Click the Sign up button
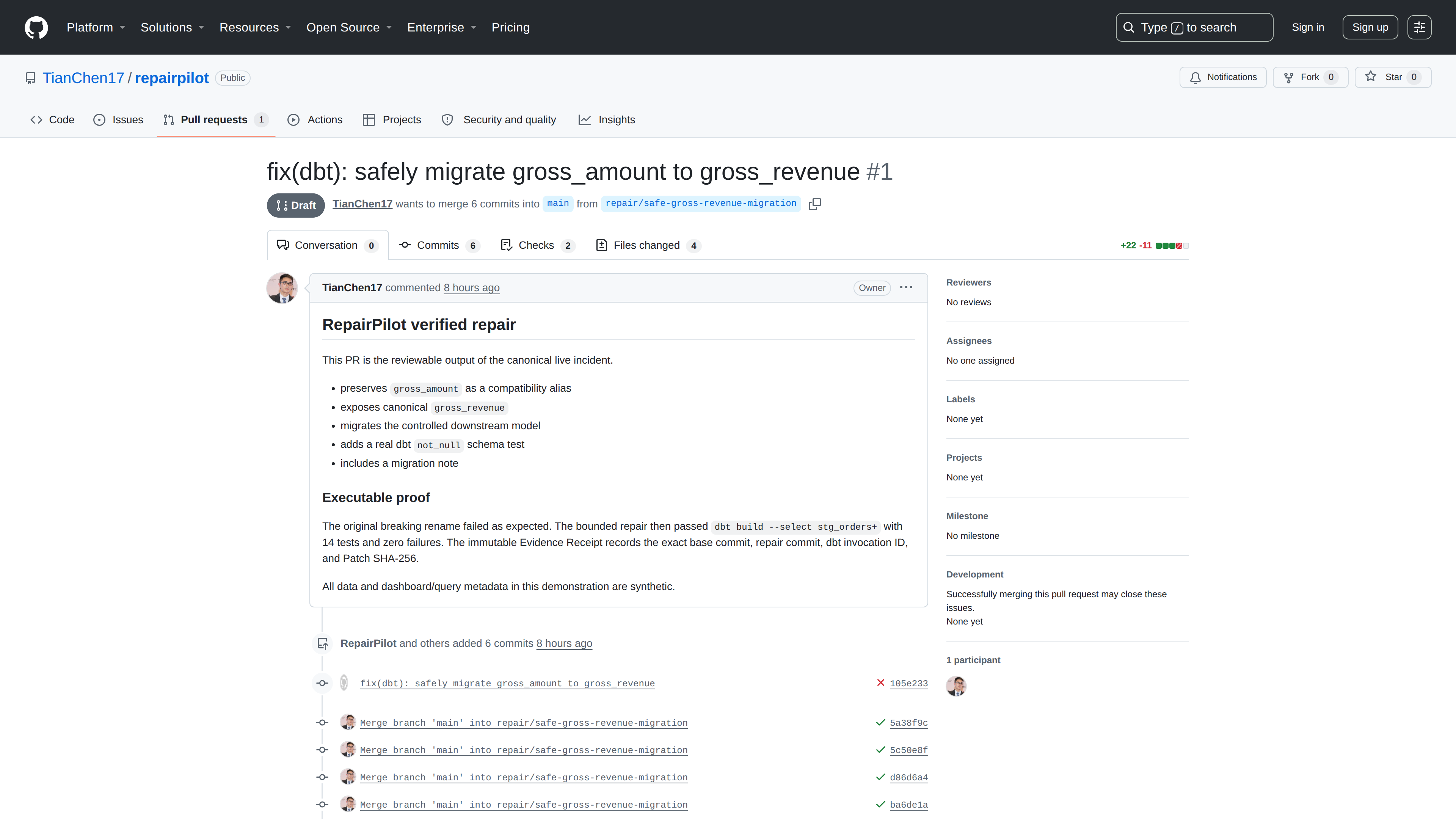 [x=1370, y=27]
